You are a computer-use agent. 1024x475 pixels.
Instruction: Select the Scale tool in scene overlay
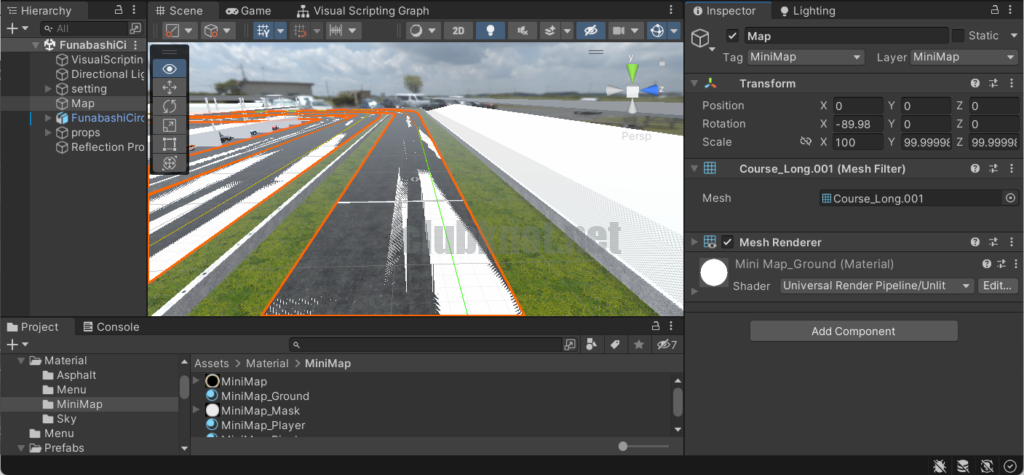point(169,125)
